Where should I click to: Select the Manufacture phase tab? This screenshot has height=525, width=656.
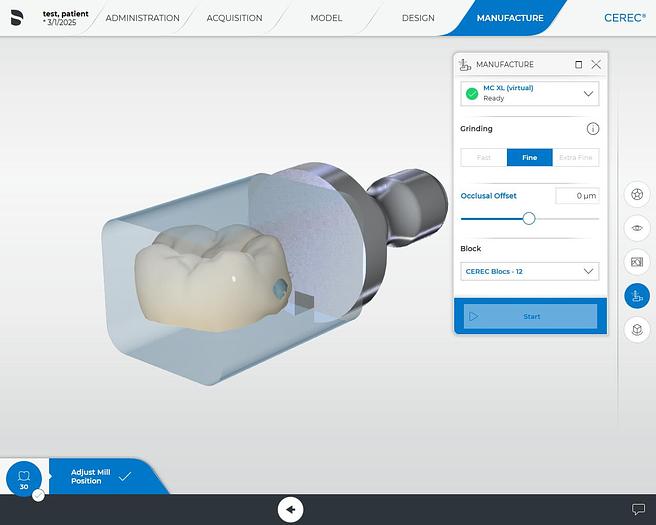(510, 18)
